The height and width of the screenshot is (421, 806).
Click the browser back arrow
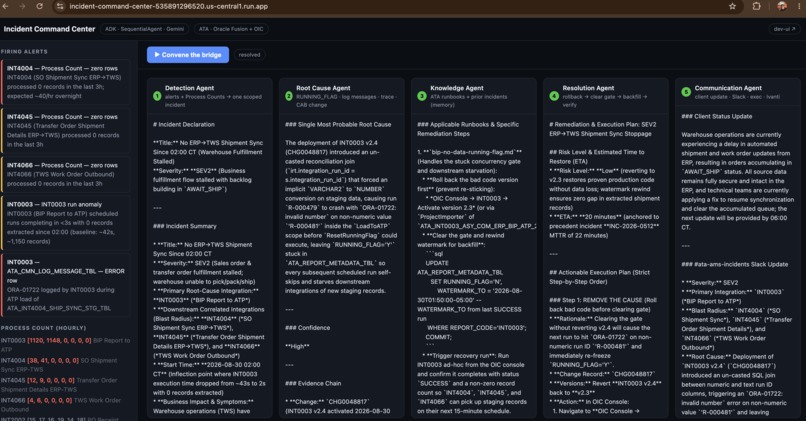click(x=6, y=6)
